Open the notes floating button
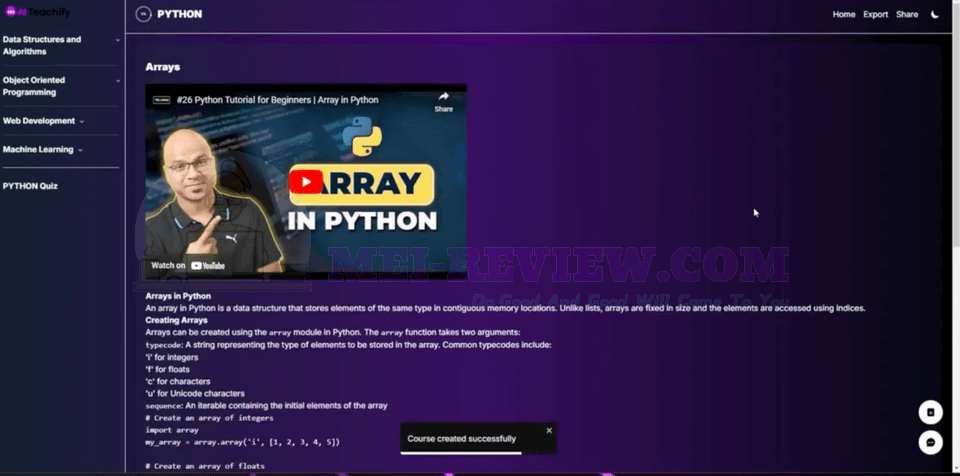The width and height of the screenshot is (960, 476). click(x=930, y=412)
